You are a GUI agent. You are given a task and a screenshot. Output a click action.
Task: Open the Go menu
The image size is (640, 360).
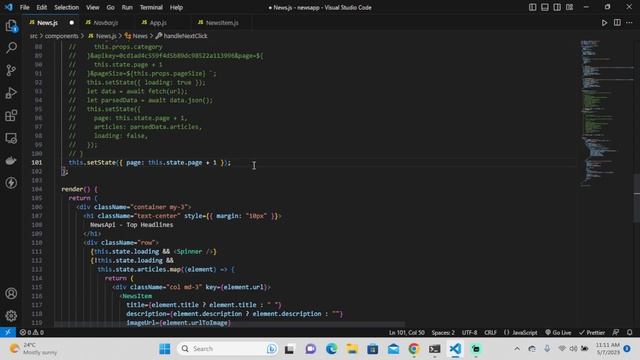pos(111,7)
